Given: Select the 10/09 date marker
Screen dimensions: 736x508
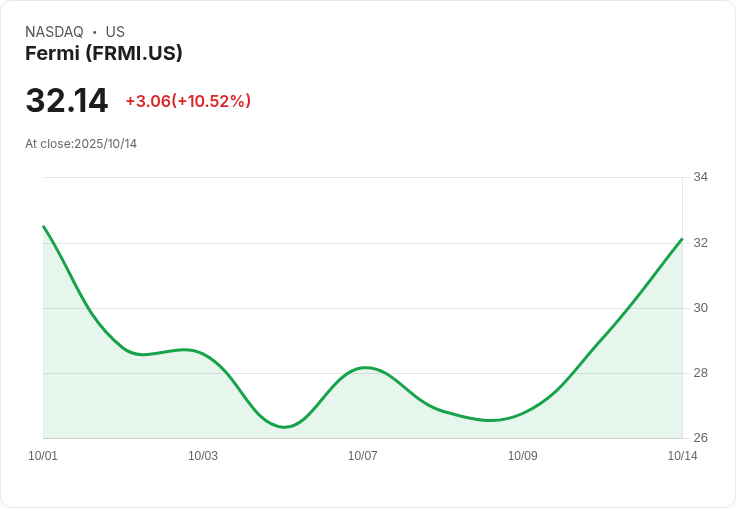Looking at the screenshot, I should 523,456.
